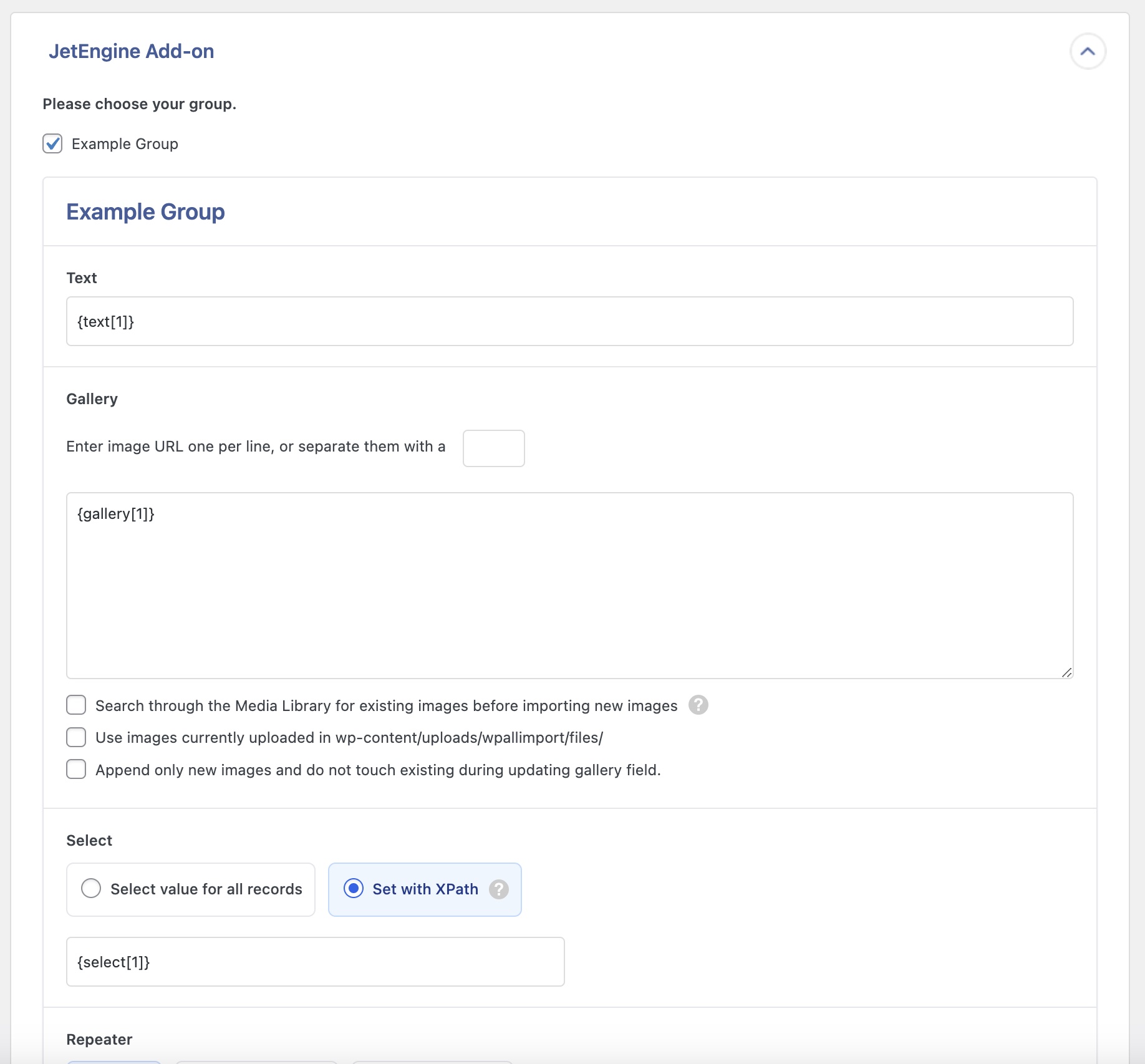Open help tooltip for Media Library search
Screen dimensions: 1145x1064
[x=698, y=705]
